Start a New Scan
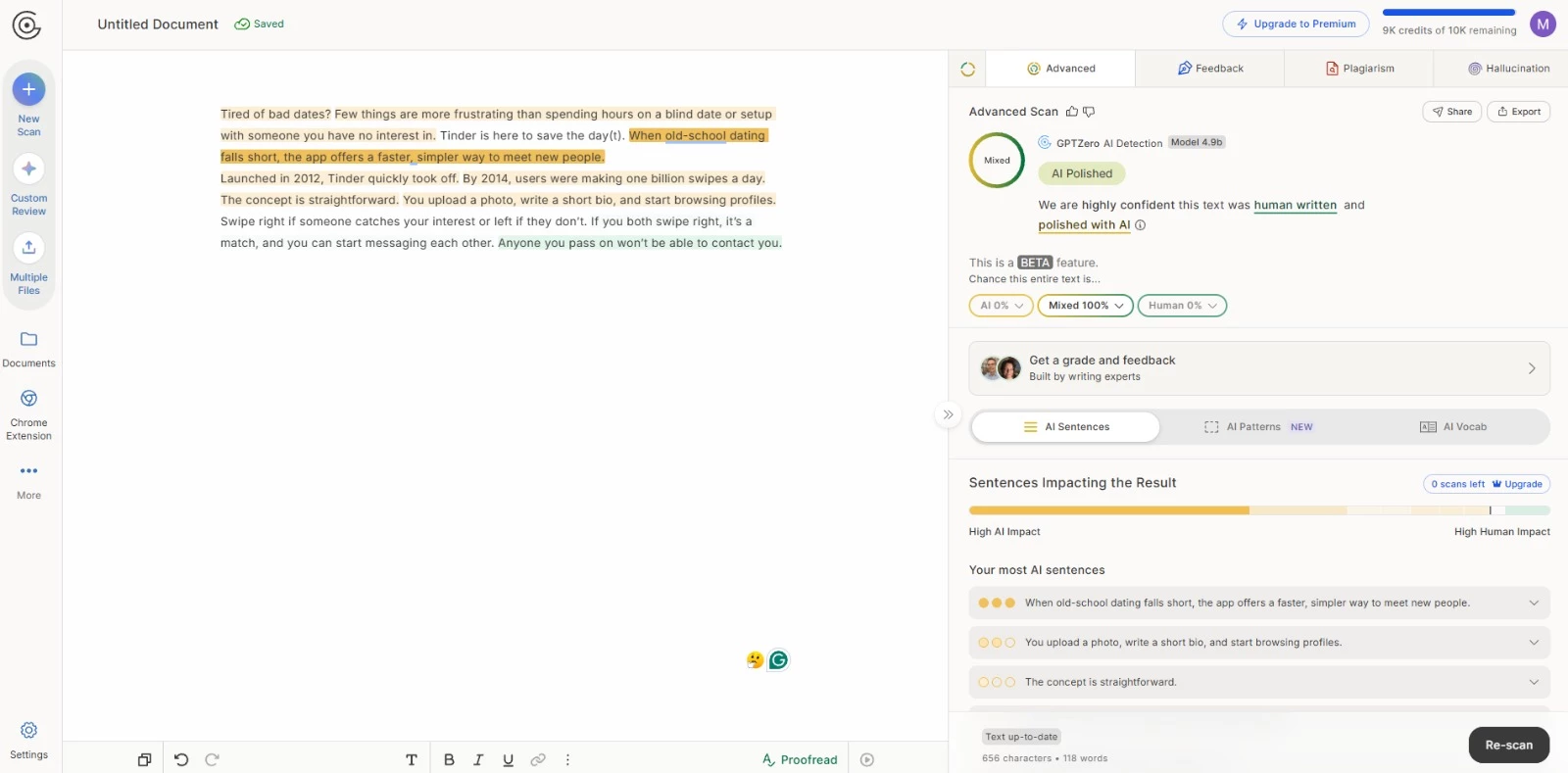 point(28,104)
